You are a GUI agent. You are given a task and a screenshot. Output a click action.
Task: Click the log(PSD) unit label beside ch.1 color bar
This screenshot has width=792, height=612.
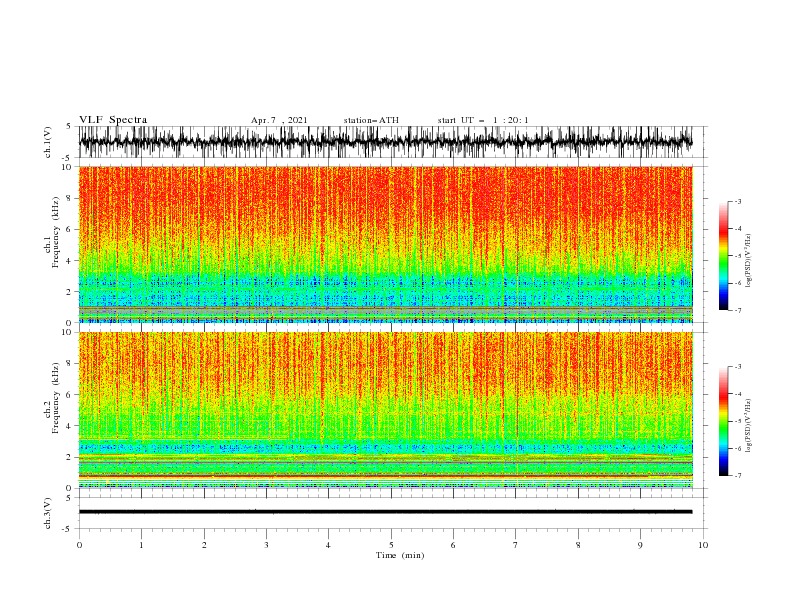[749, 261]
